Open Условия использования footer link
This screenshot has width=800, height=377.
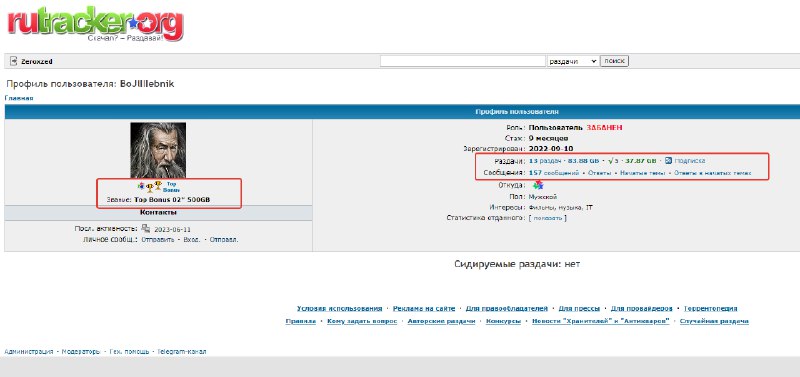(339, 308)
